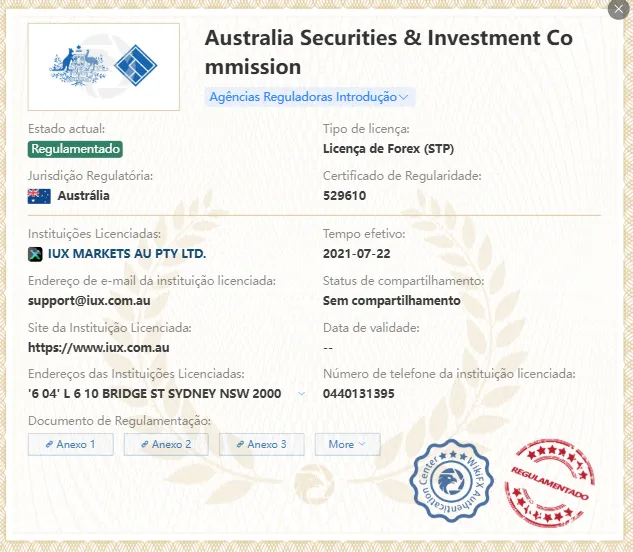
Task: Click the https://www.iux.com.au website text
Action: [99, 348]
